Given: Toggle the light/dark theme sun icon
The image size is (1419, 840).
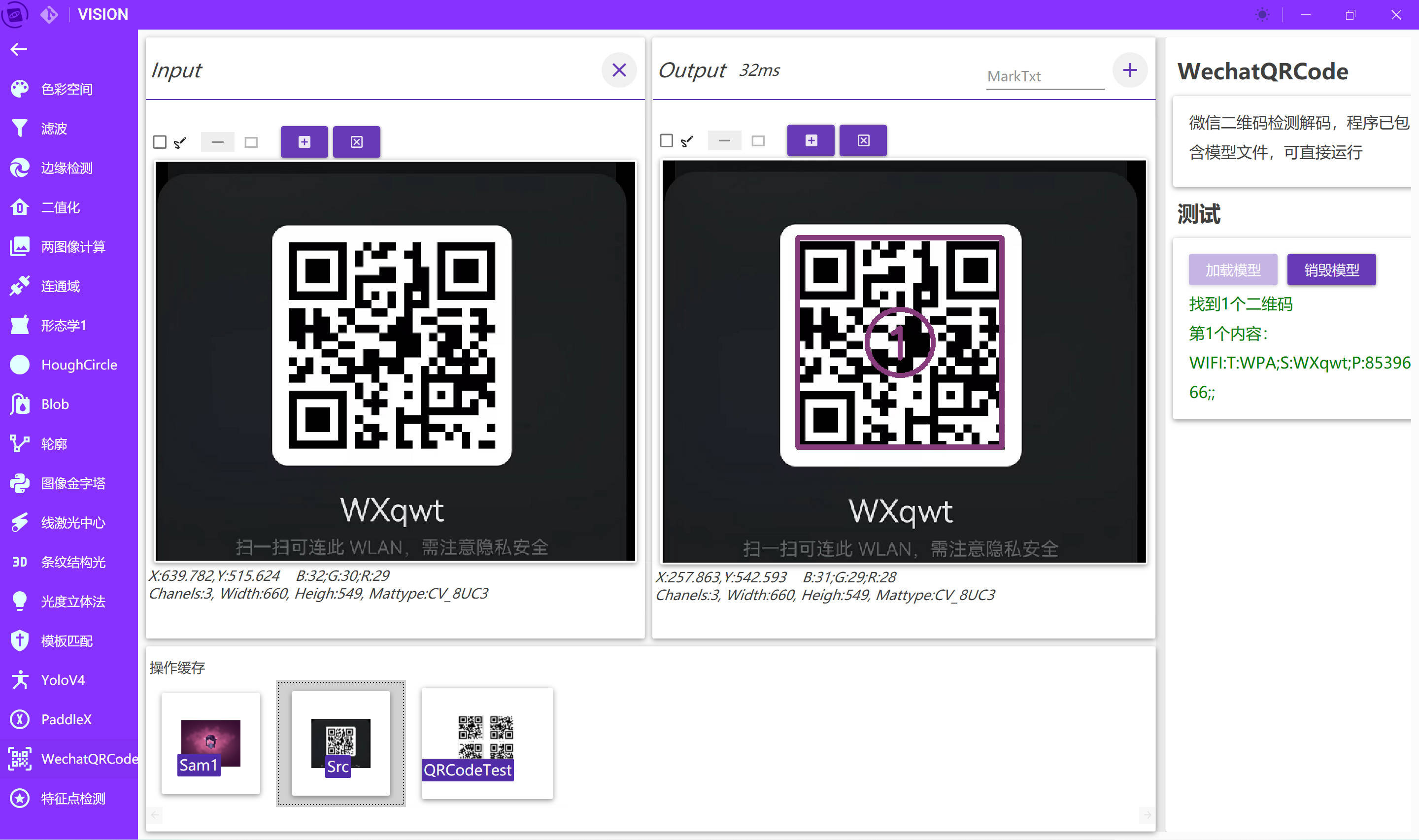Looking at the screenshot, I should [x=1262, y=15].
